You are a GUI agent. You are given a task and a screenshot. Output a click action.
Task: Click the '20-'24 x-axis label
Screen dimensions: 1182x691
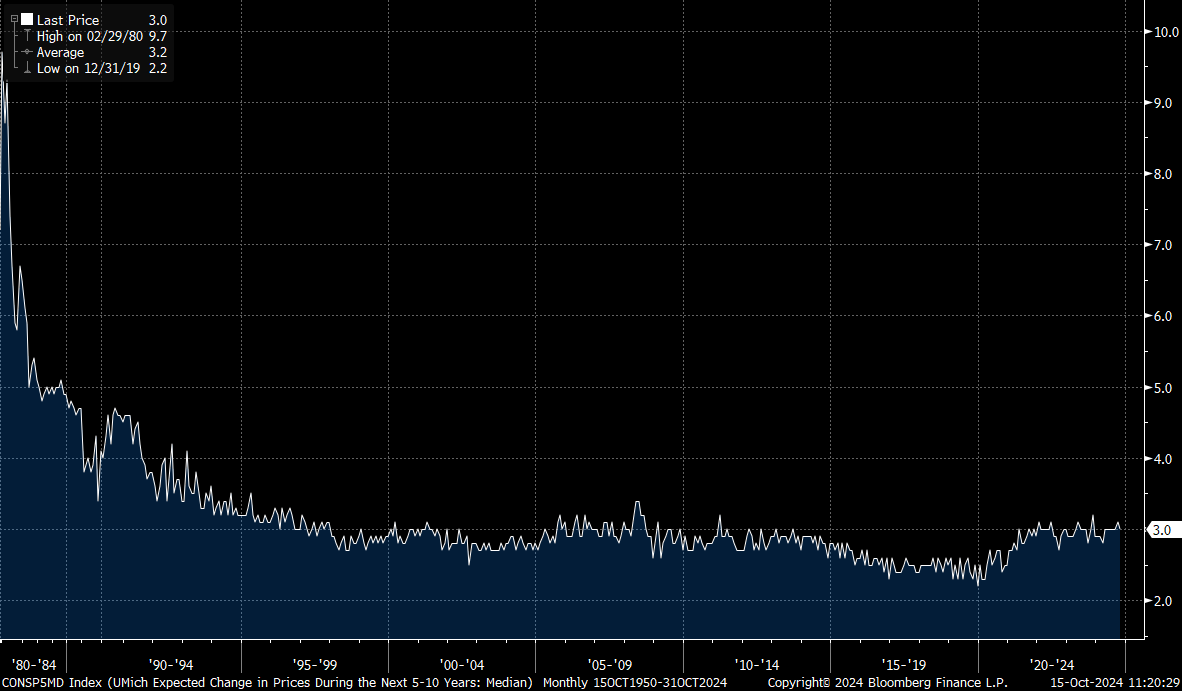pyautogui.click(x=1052, y=665)
